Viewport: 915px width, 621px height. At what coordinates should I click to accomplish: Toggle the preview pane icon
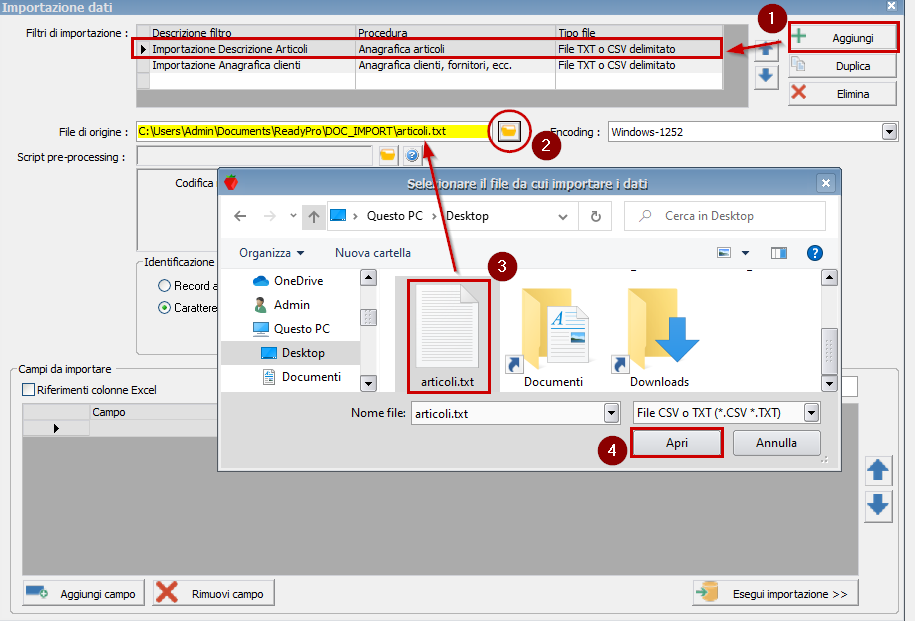point(780,253)
